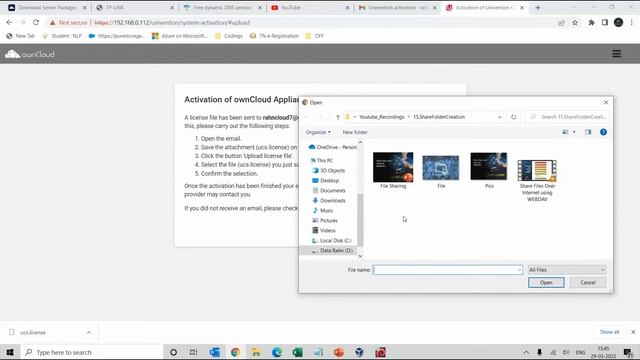The height and width of the screenshot is (360, 640).
Task: Open help in the Open dialog
Action: 603,132
